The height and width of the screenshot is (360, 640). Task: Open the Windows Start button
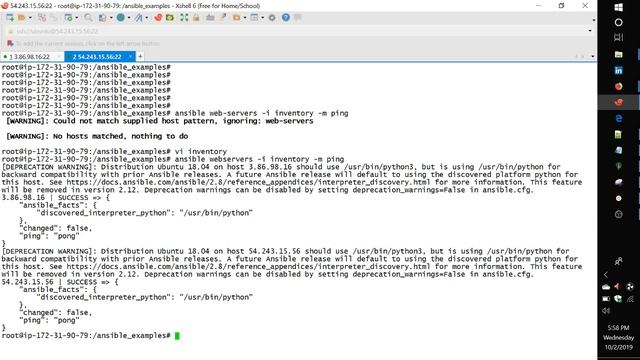[x=618, y=7]
